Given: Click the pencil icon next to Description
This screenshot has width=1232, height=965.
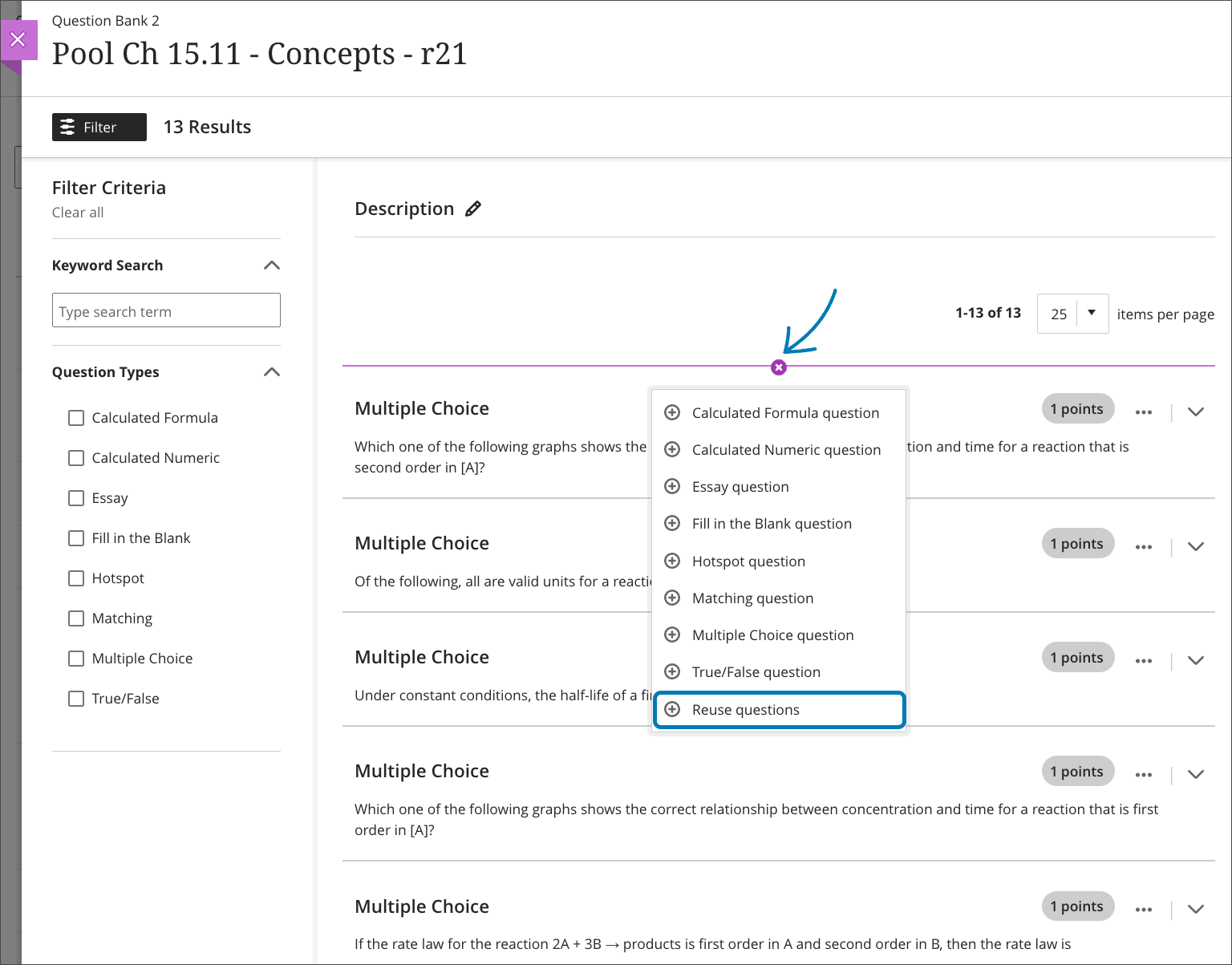Looking at the screenshot, I should [473, 209].
